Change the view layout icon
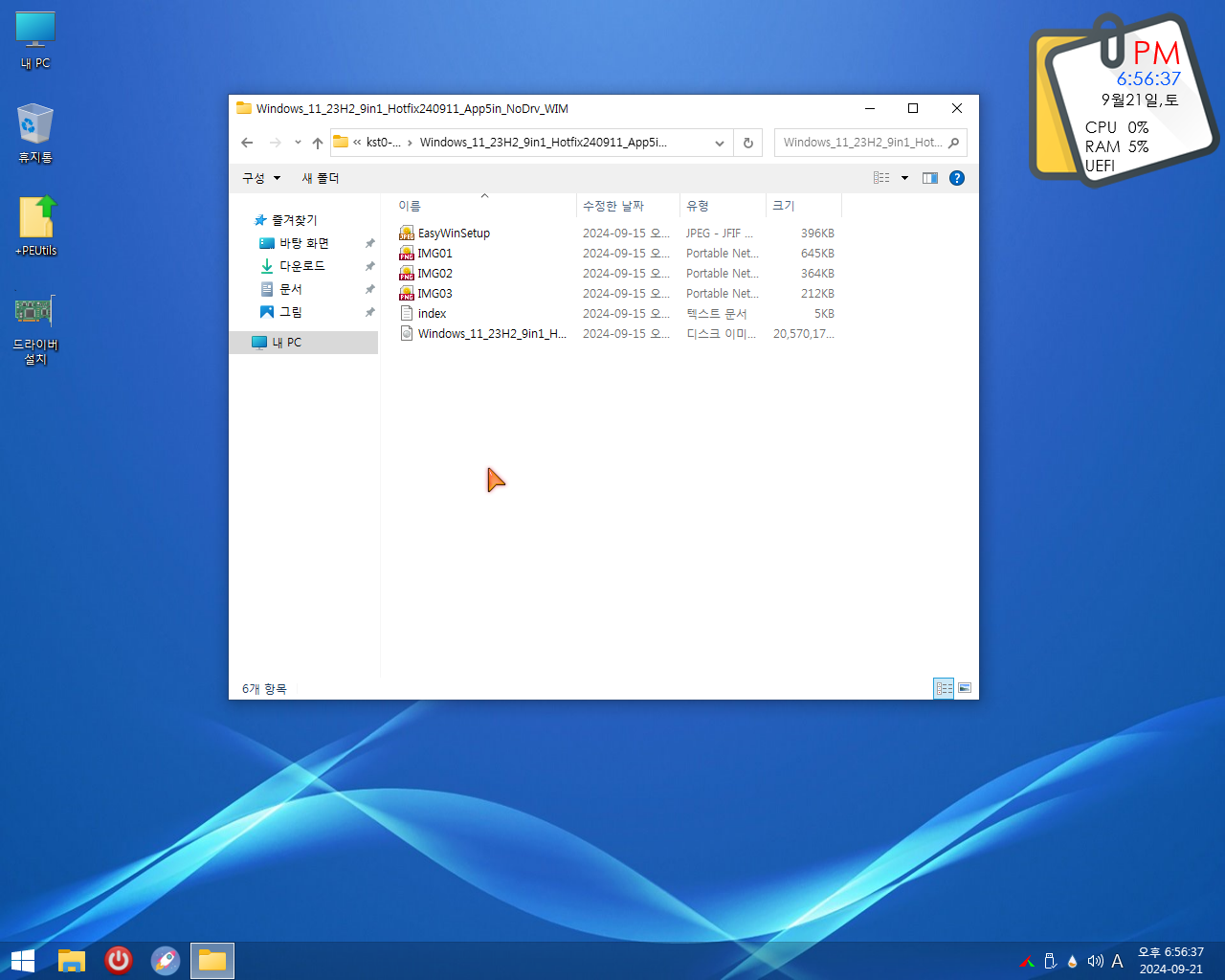Viewport: 1225px width, 980px height. (x=881, y=178)
